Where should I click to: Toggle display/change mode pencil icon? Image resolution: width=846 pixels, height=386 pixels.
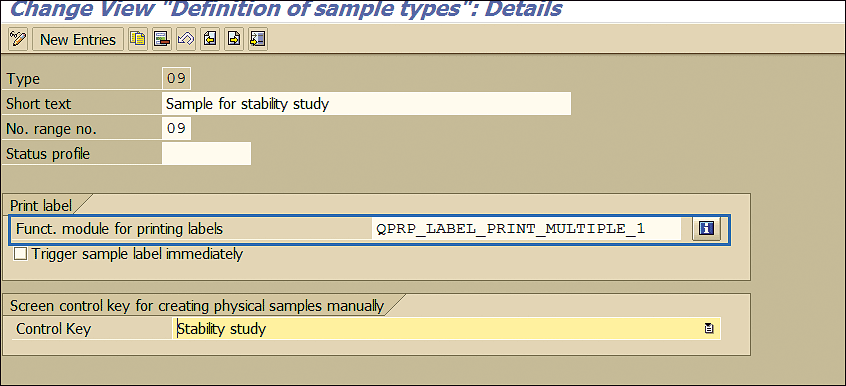click(18, 39)
